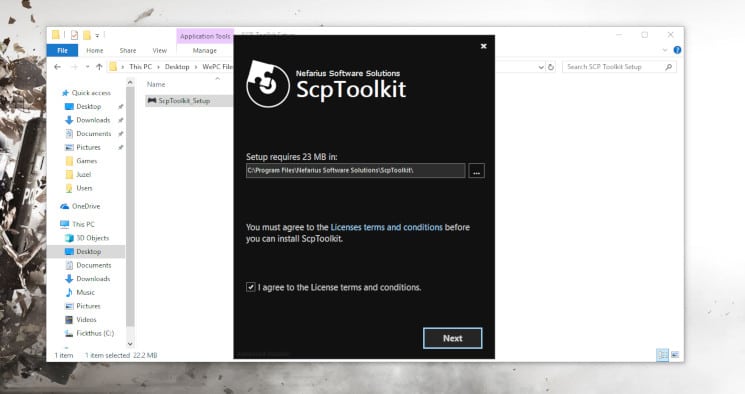The width and height of the screenshot is (745, 394).
Task: Select the Application Tools contextual tab
Action: [205, 36]
